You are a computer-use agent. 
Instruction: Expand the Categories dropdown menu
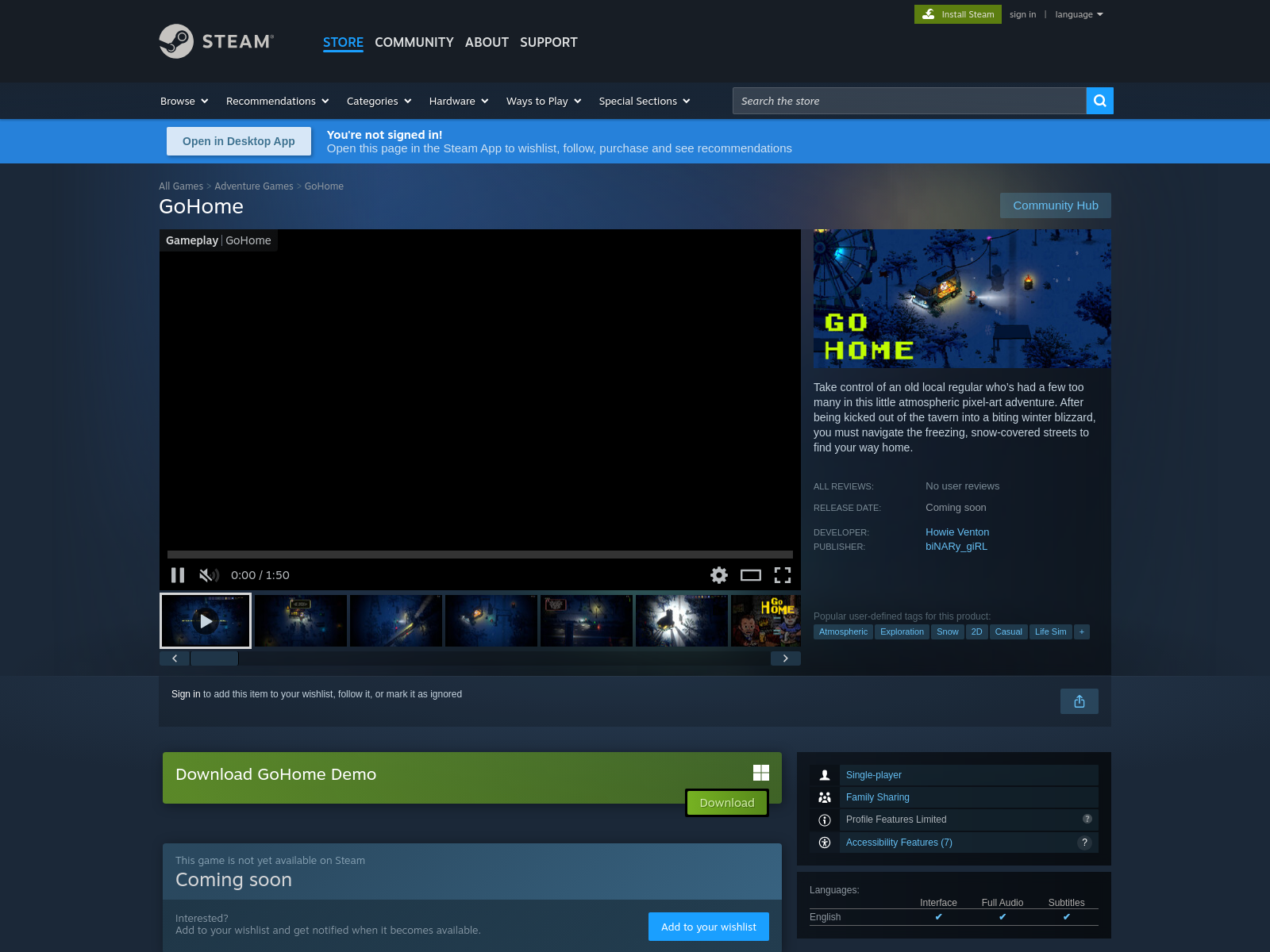pos(379,101)
